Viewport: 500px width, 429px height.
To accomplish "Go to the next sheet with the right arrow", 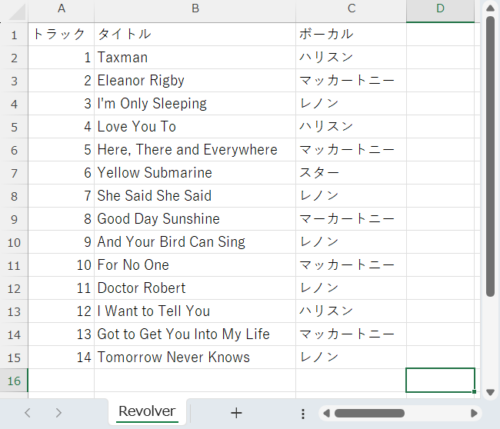I will (x=59, y=413).
